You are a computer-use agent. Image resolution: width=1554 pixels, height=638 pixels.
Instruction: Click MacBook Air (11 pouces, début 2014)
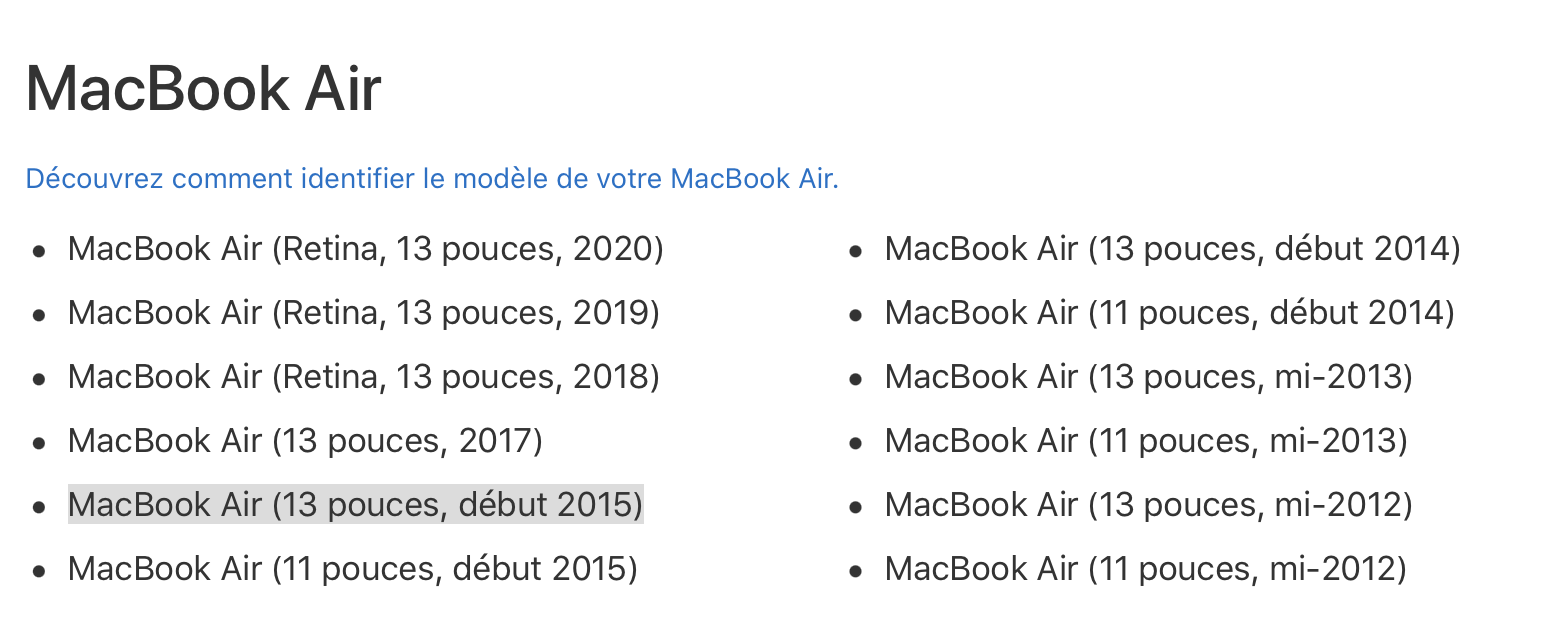(1169, 313)
